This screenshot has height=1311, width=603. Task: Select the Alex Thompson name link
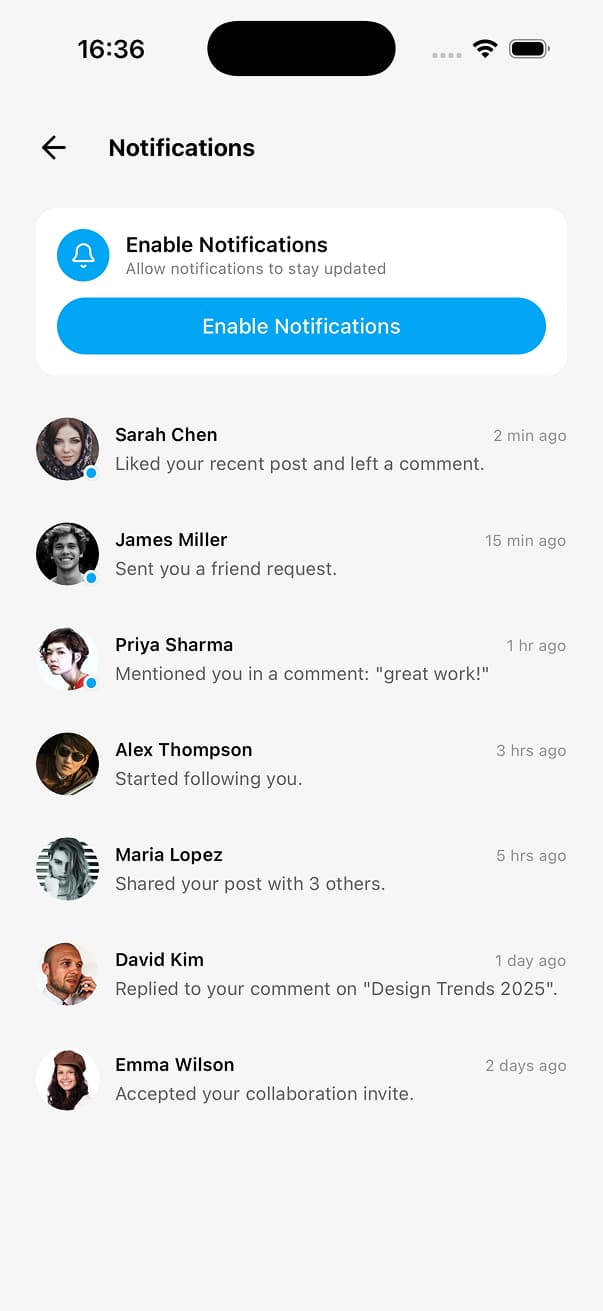click(183, 750)
